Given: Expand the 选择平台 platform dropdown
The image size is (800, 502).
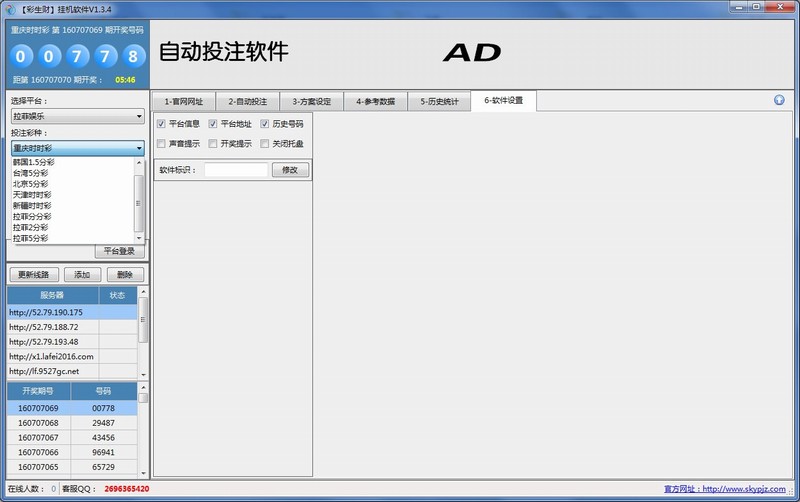Looking at the screenshot, I should [78, 116].
